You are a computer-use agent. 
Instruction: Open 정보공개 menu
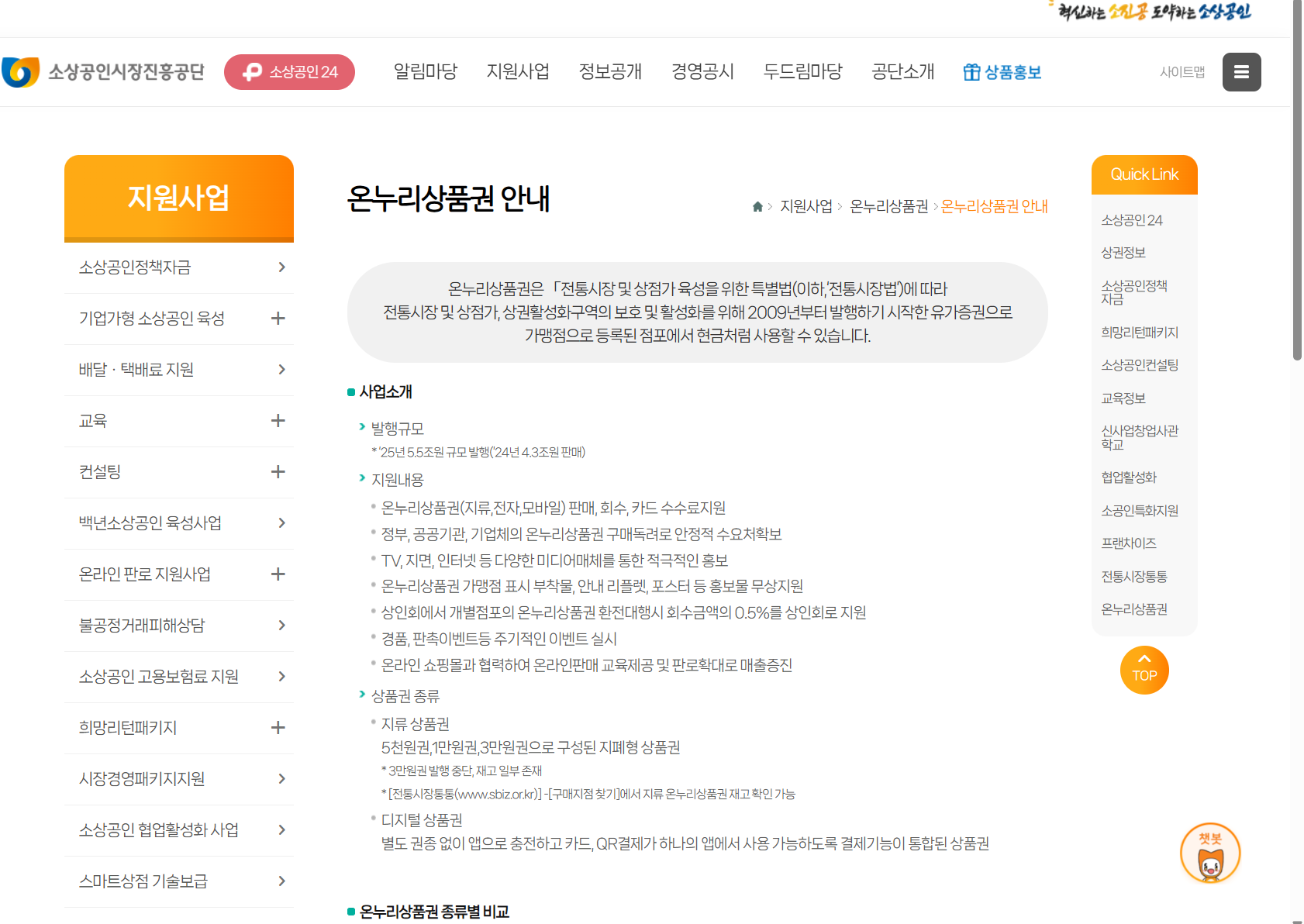610,72
